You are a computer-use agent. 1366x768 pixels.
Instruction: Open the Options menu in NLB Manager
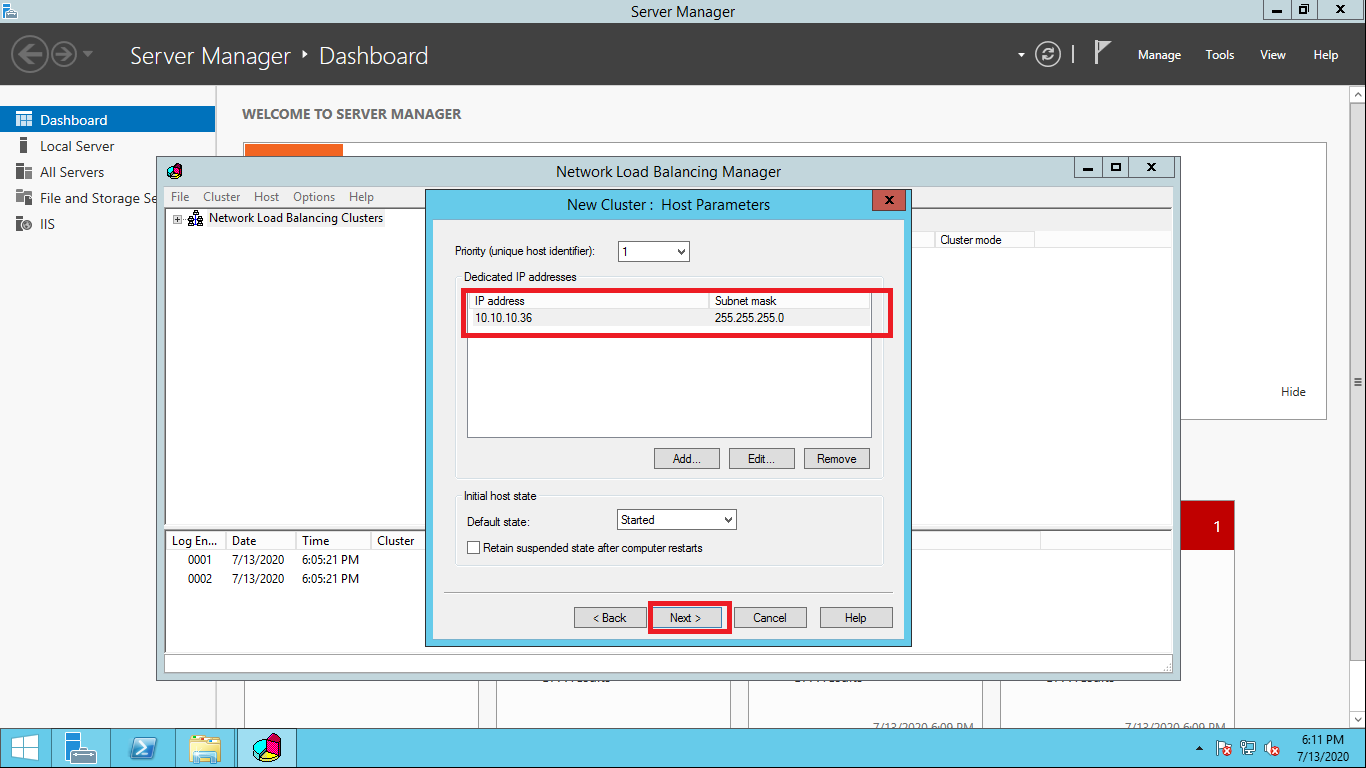click(x=314, y=197)
